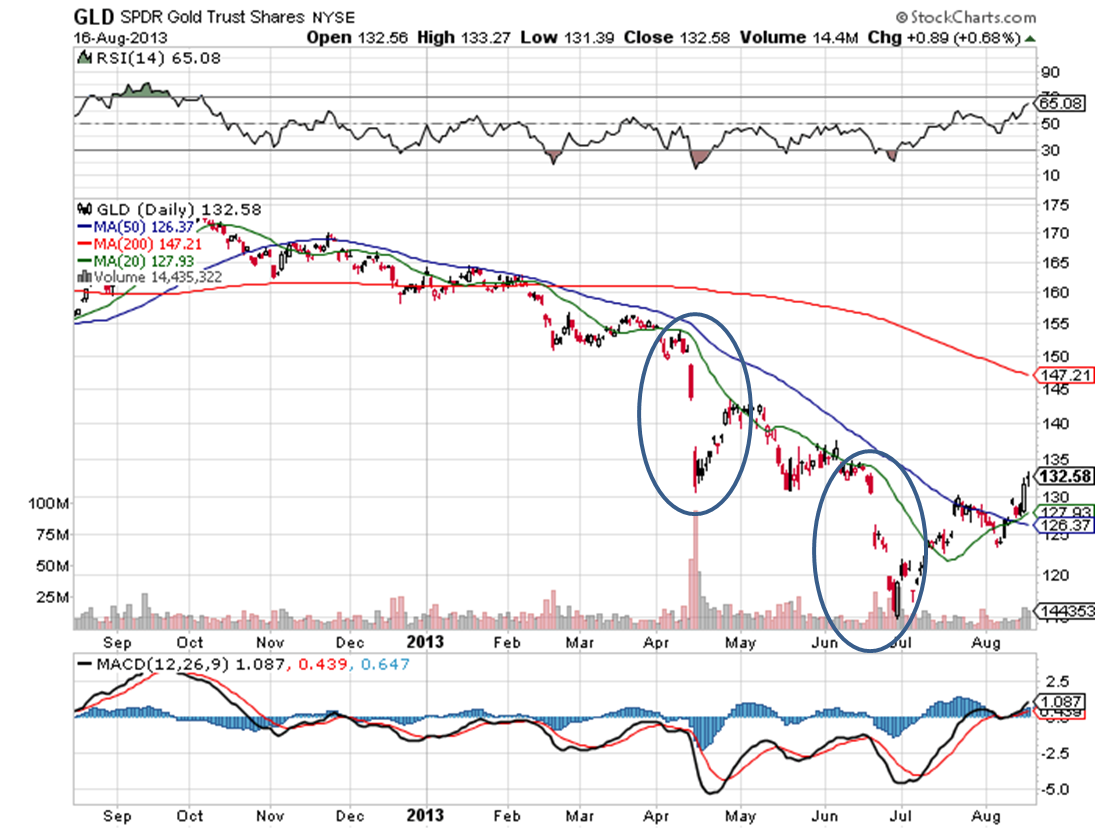Click the bold 132.58 tag on the price axis
This screenshot has width=1096, height=830.
click(1064, 477)
